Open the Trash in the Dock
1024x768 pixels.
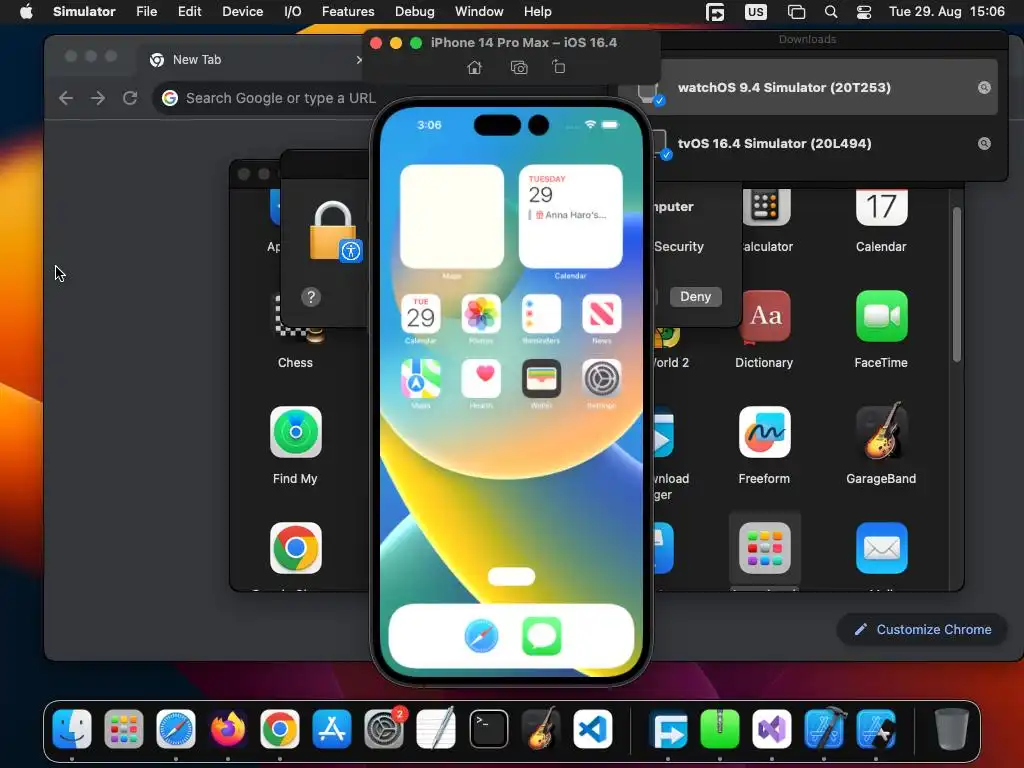[x=952, y=728]
